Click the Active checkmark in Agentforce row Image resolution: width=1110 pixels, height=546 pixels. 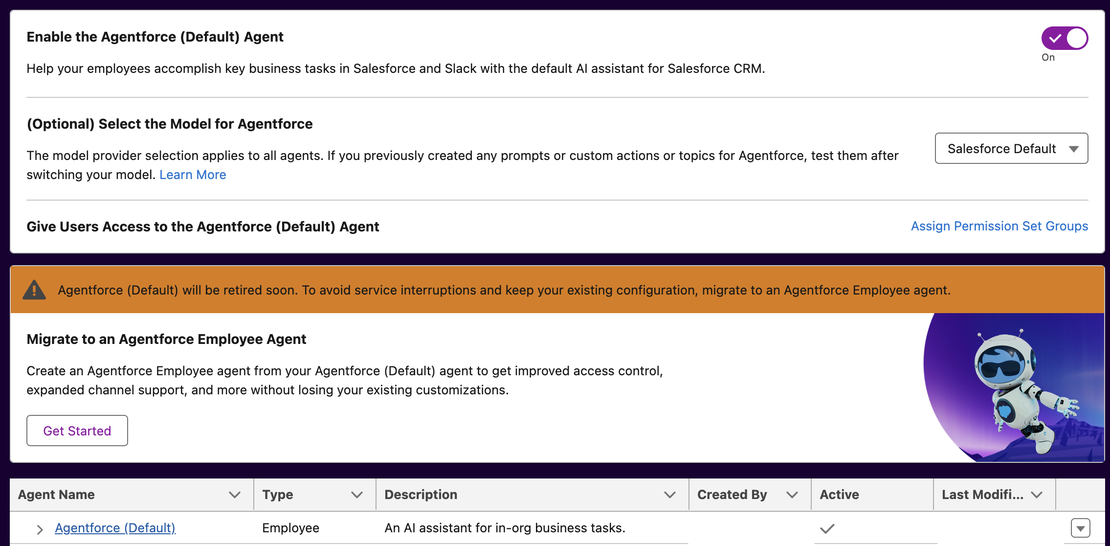click(x=827, y=528)
